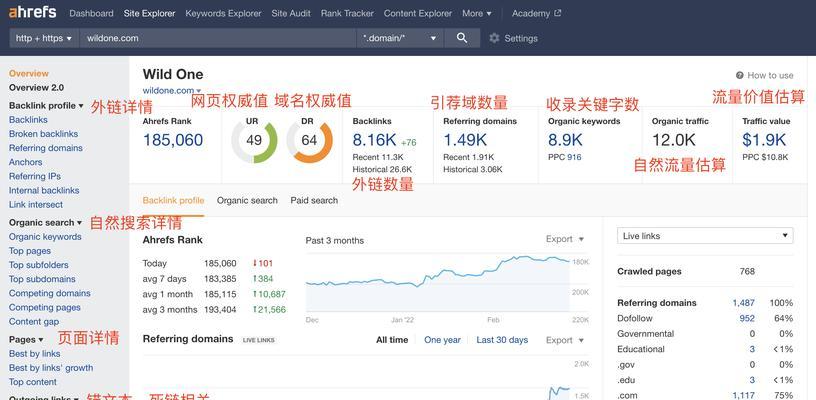Open Site Explorer in the top menu
816x400 pixels.
tap(149, 14)
